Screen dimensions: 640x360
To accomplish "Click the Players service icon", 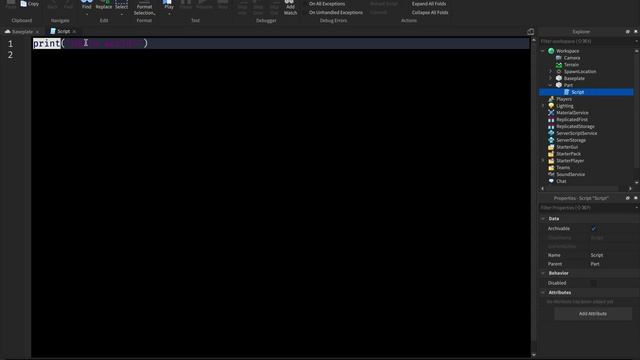I will (551, 99).
